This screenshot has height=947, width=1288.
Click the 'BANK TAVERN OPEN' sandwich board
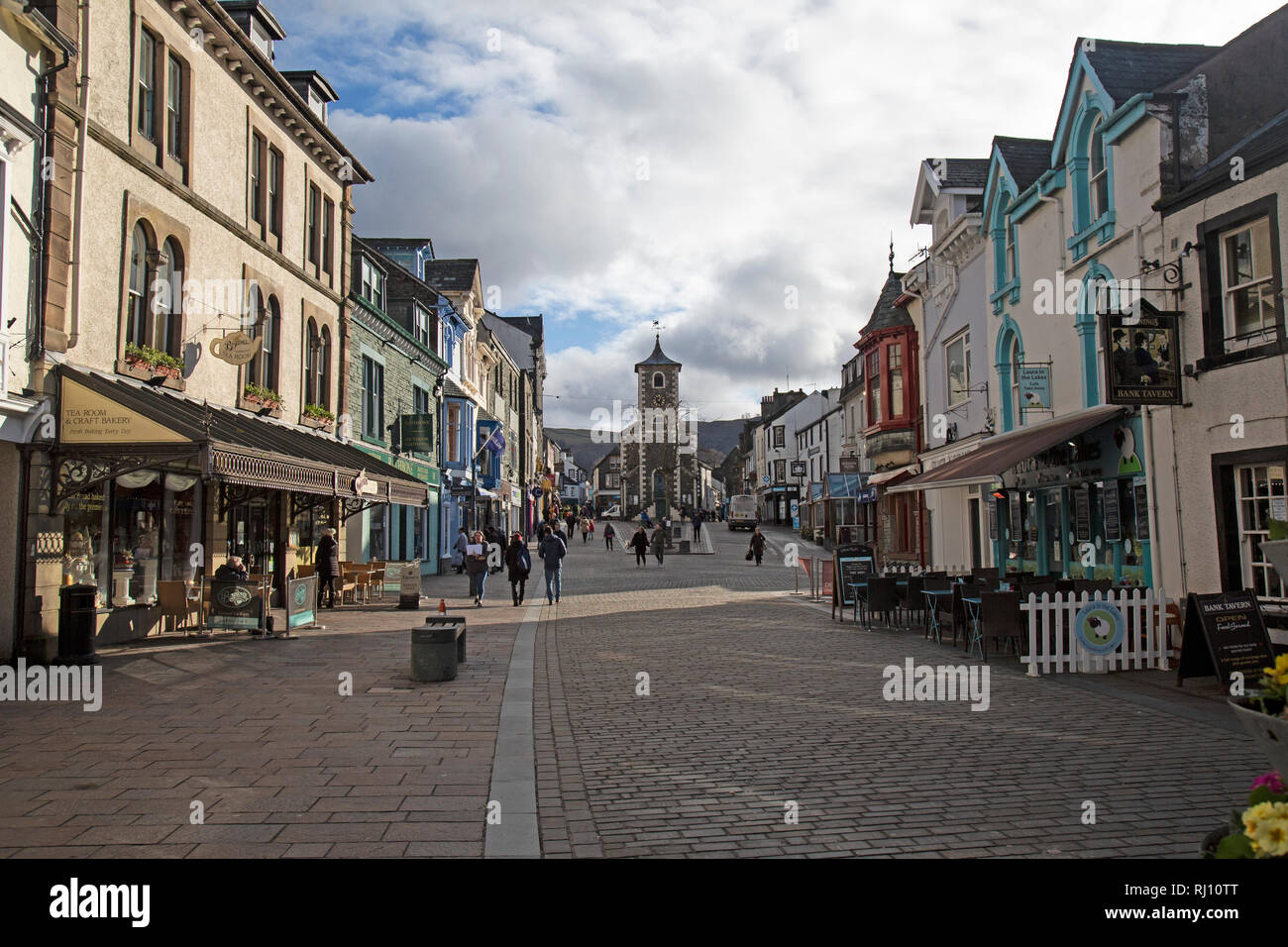(1227, 639)
